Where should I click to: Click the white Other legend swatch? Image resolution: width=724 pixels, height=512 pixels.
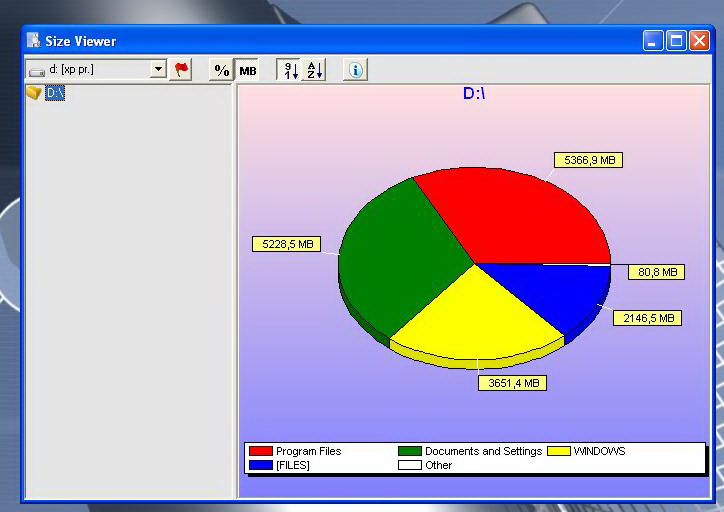click(x=410, y=465)
